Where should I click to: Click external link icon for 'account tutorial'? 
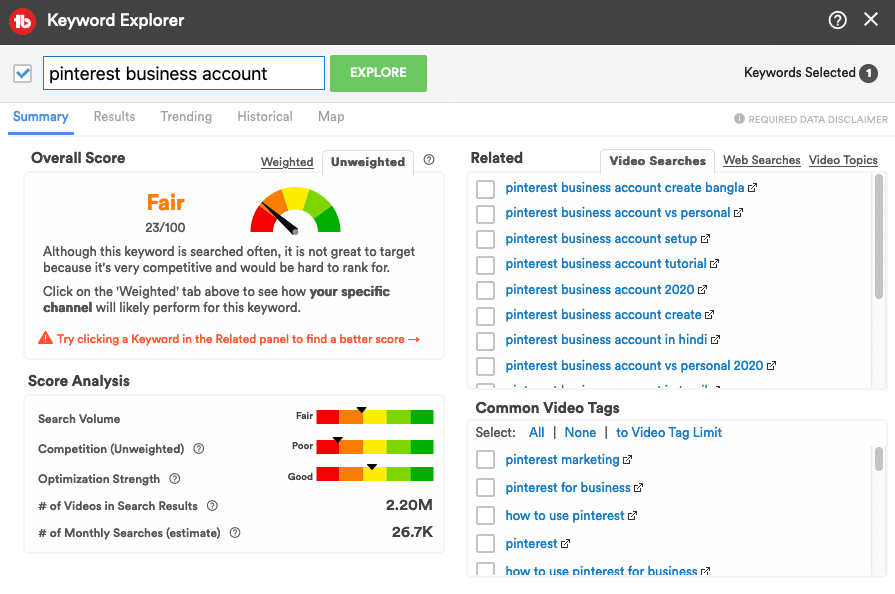(715, 264)
